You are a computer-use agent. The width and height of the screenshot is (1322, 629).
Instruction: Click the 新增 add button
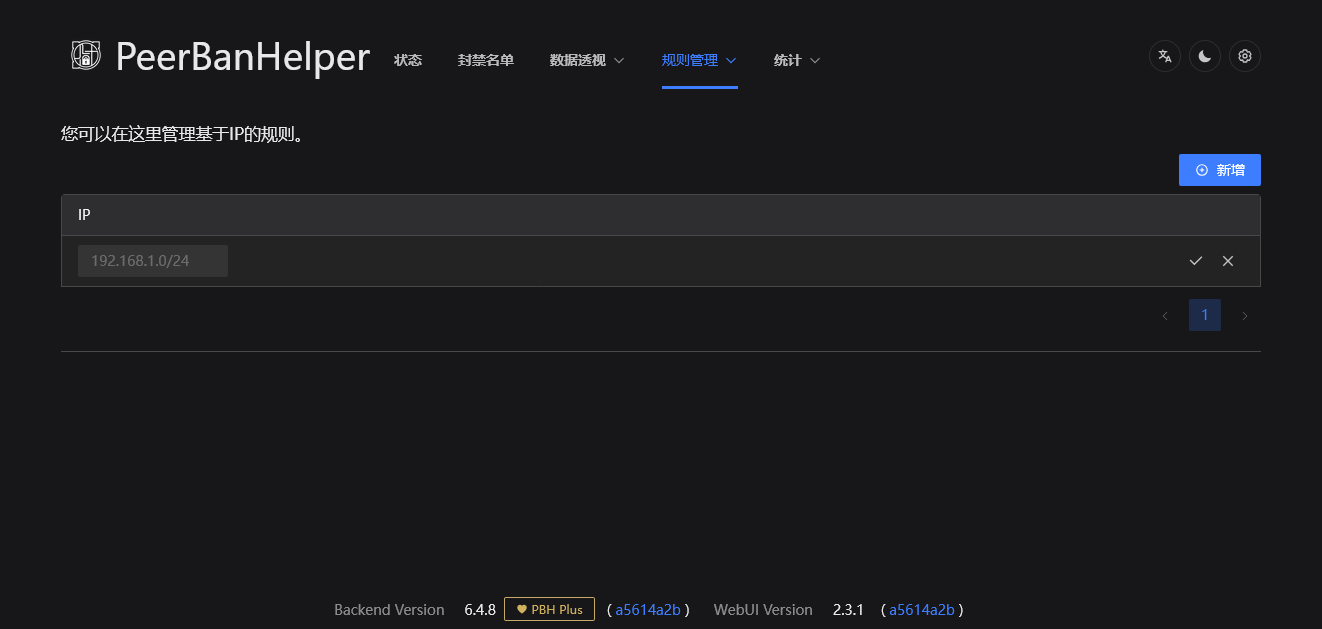point(1220,170)
